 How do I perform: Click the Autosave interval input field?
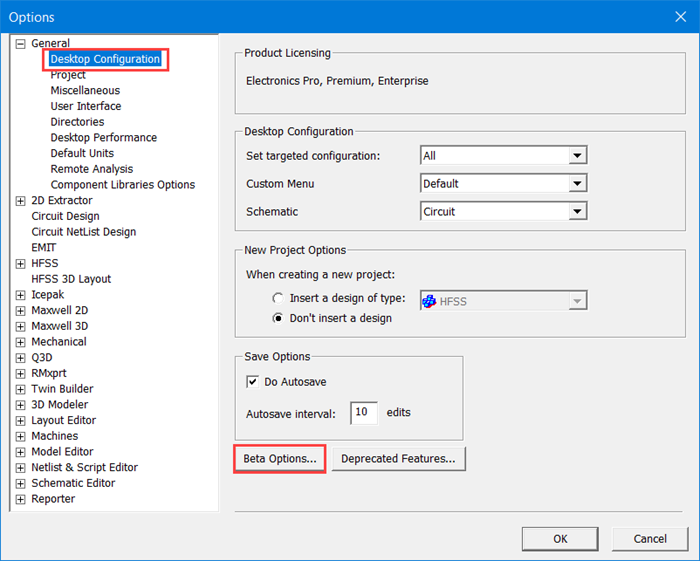coord(364,413)
